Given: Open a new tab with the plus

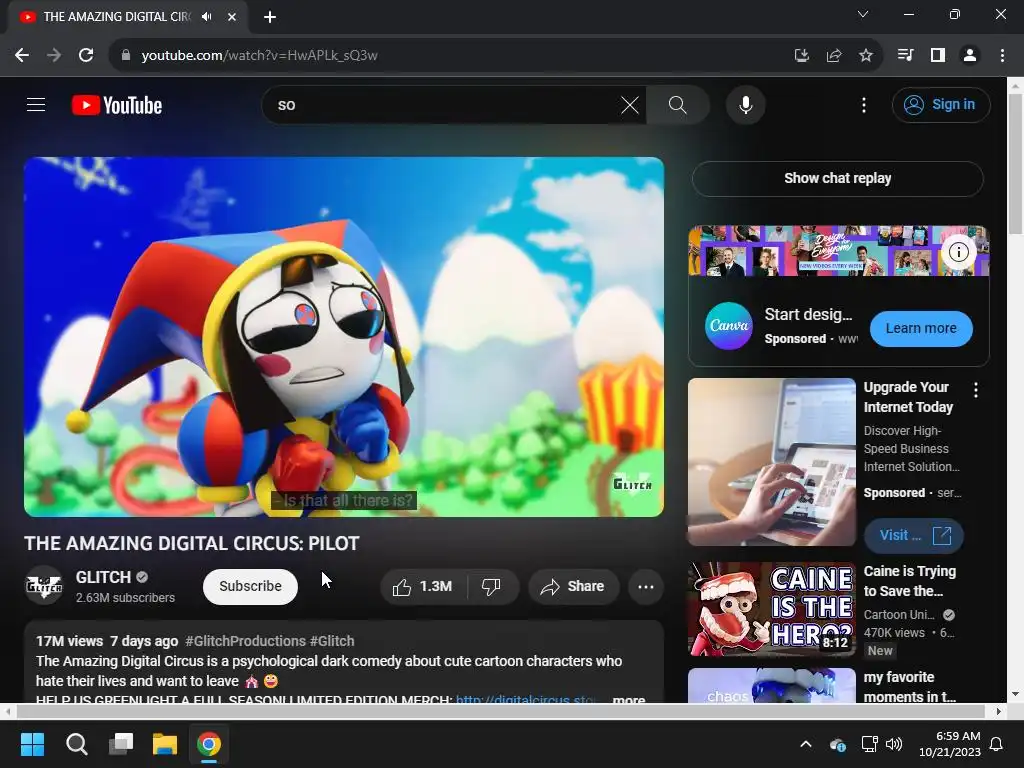Looking at the screenshot, I should tap(270, 17).
